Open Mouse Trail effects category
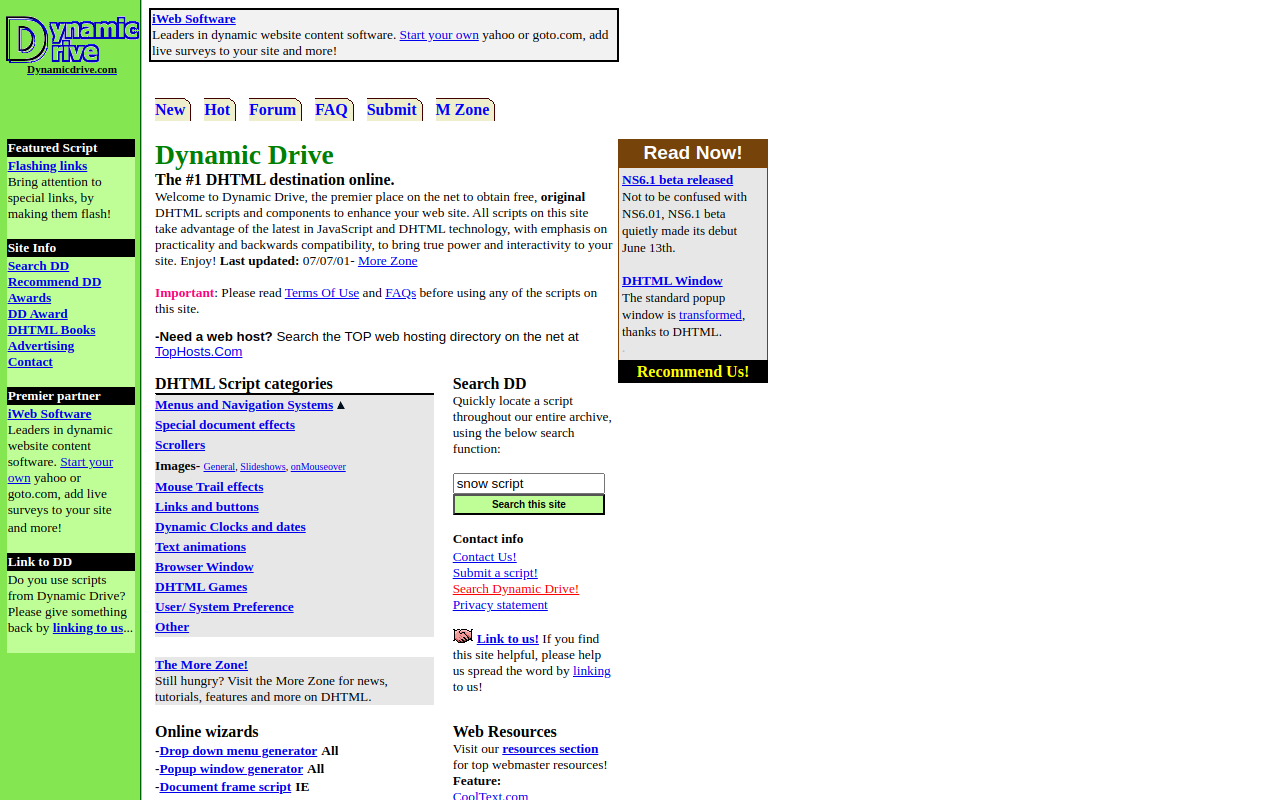 tap(209, 487)
